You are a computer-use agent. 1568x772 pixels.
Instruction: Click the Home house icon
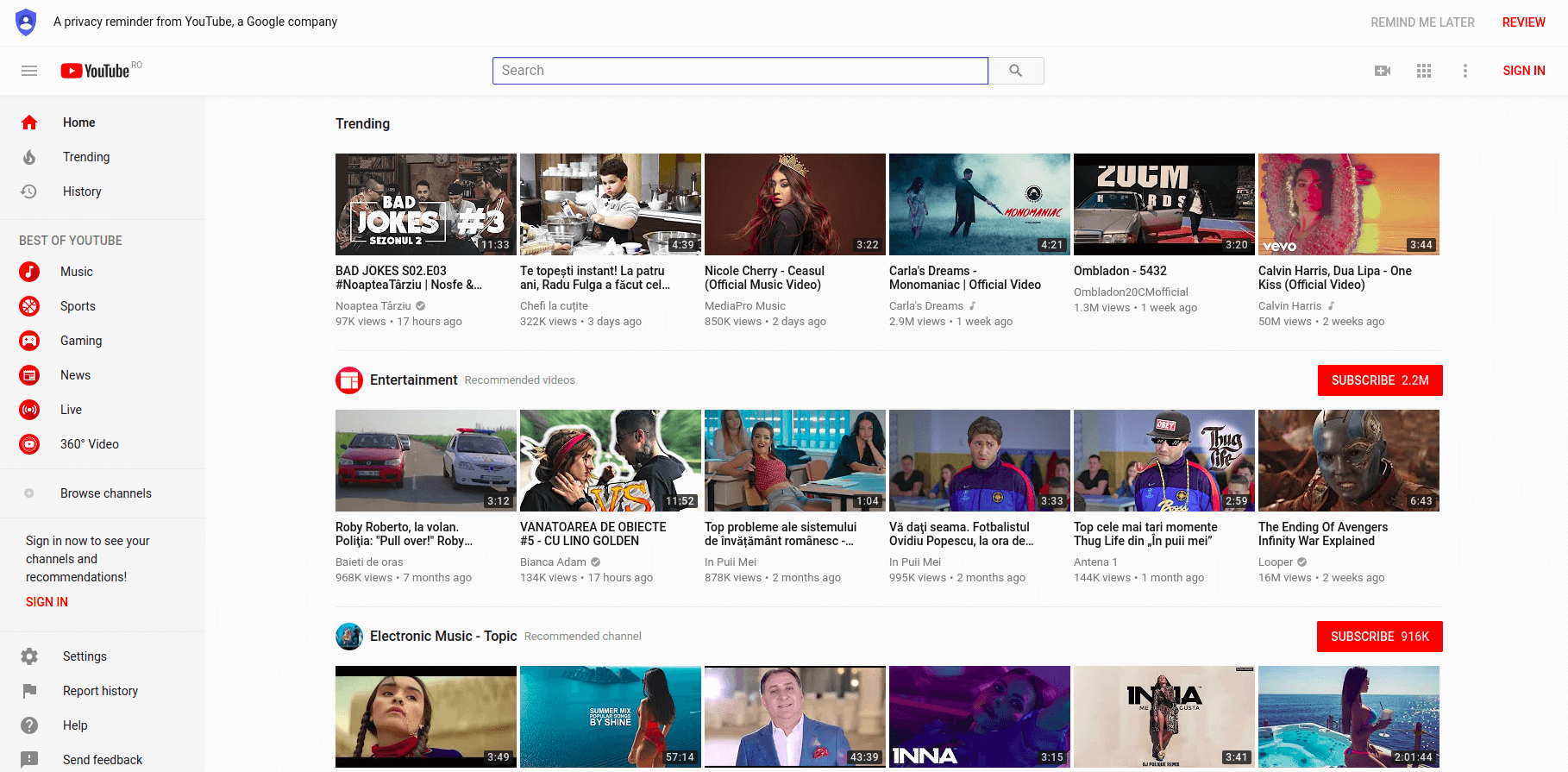coord(29,122)
